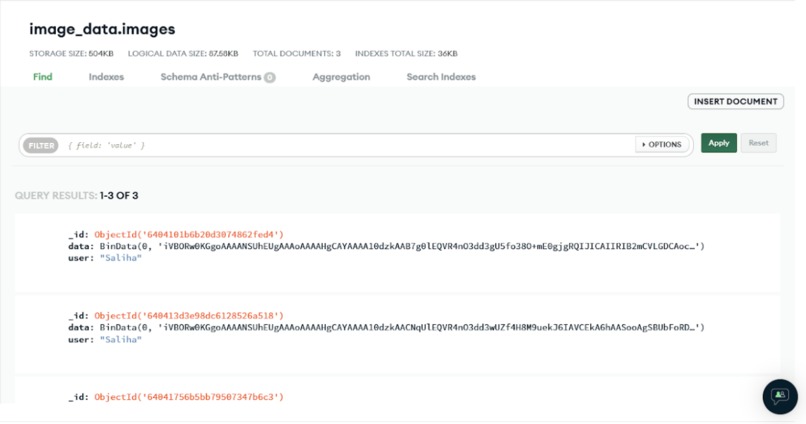Switch to the Aggregation tab
Image resolution: width=806 pixels, height=424 pixels.
pyautogui.click(x=341, y=77)
